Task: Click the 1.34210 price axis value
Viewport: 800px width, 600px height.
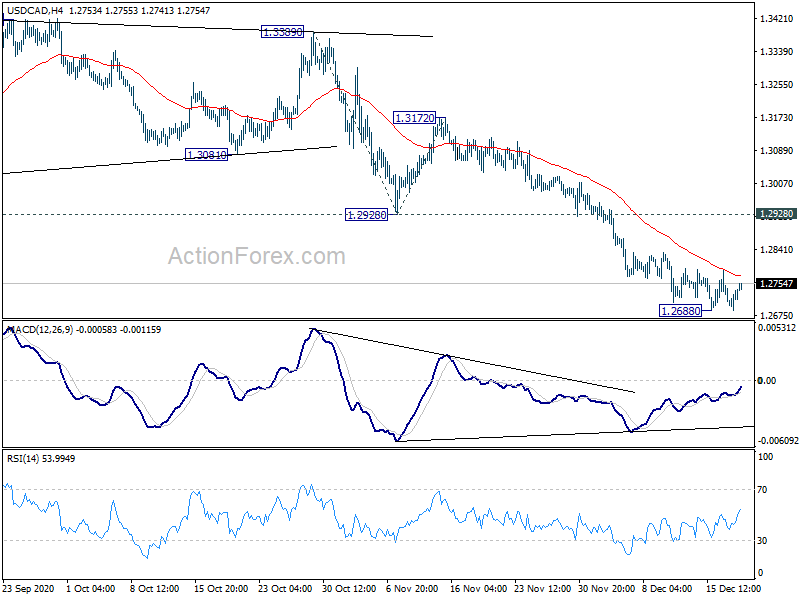Action: [777, 19]
